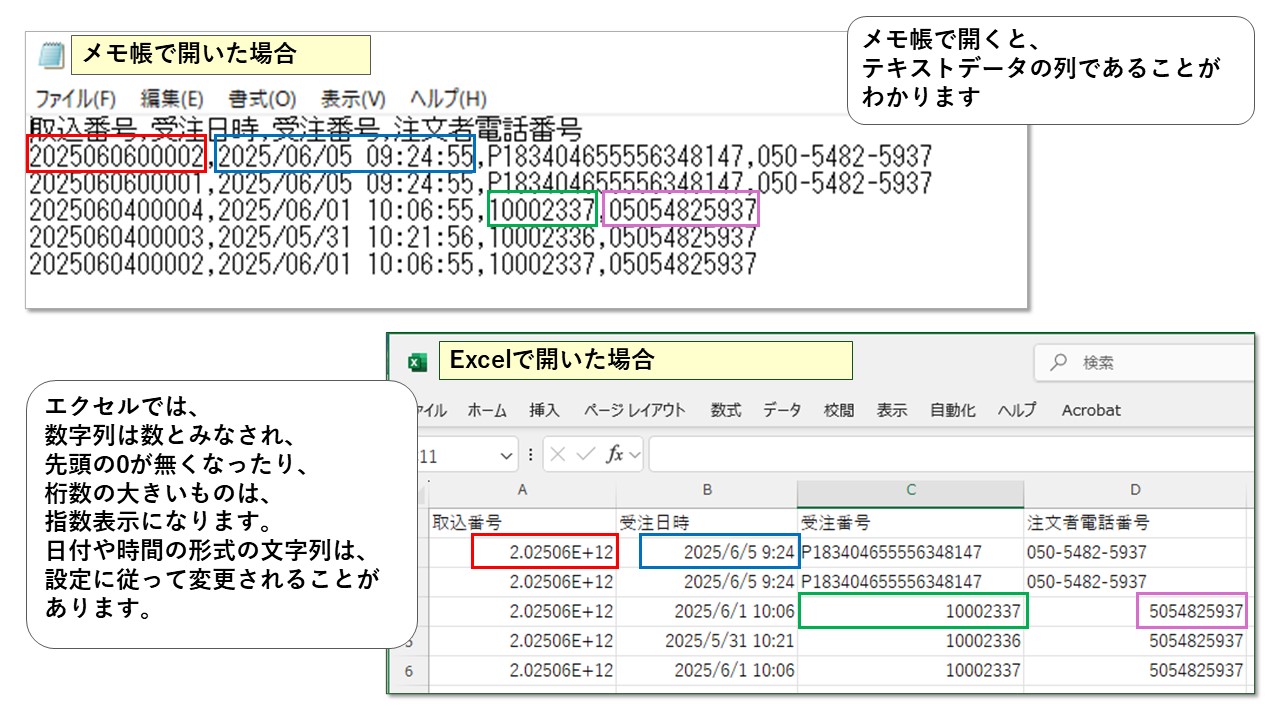Image resolution: width=1280 pixels, height=720 pixels.
Task: Click cell 2025/5/31 10:21
Action: pos(707,641)
